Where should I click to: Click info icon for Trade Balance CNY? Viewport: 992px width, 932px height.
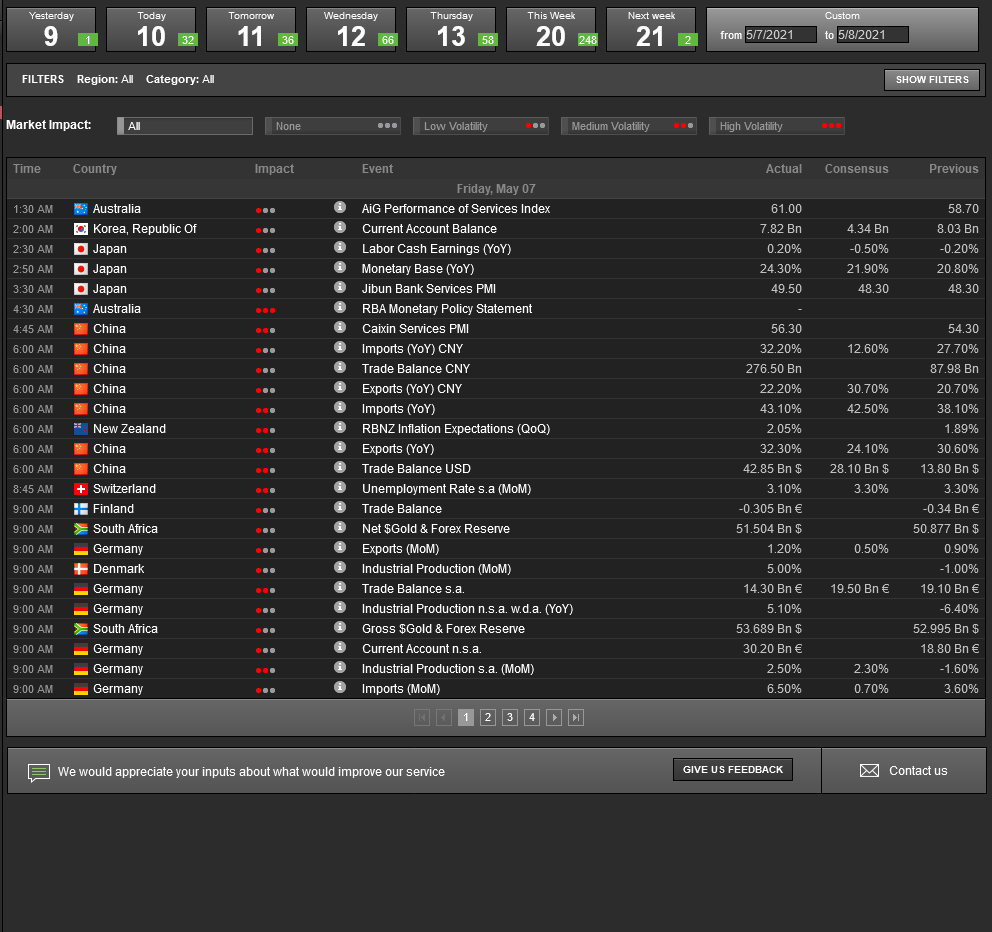(340, 367)
